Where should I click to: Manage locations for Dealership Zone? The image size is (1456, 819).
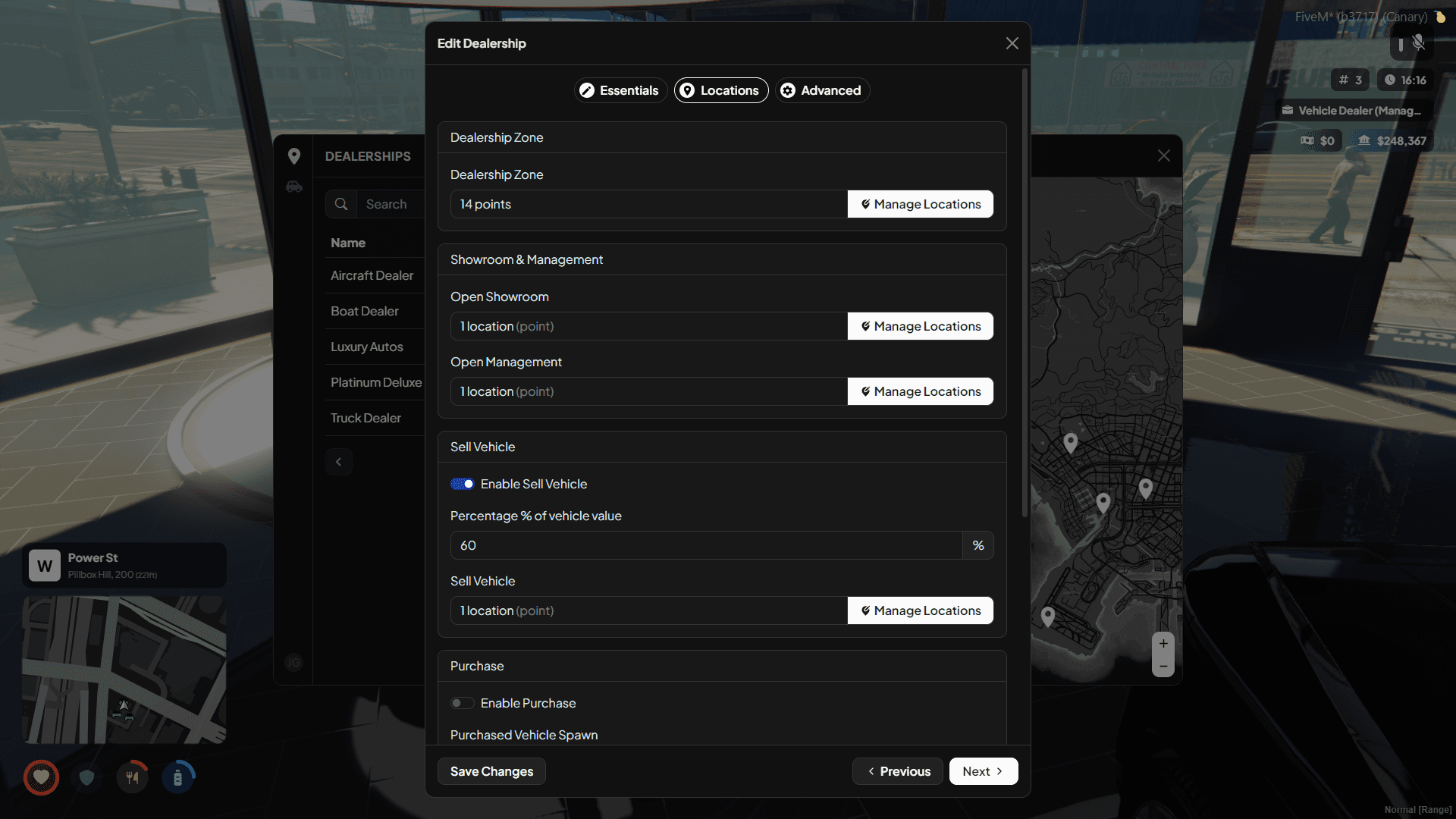coord(920,204)
